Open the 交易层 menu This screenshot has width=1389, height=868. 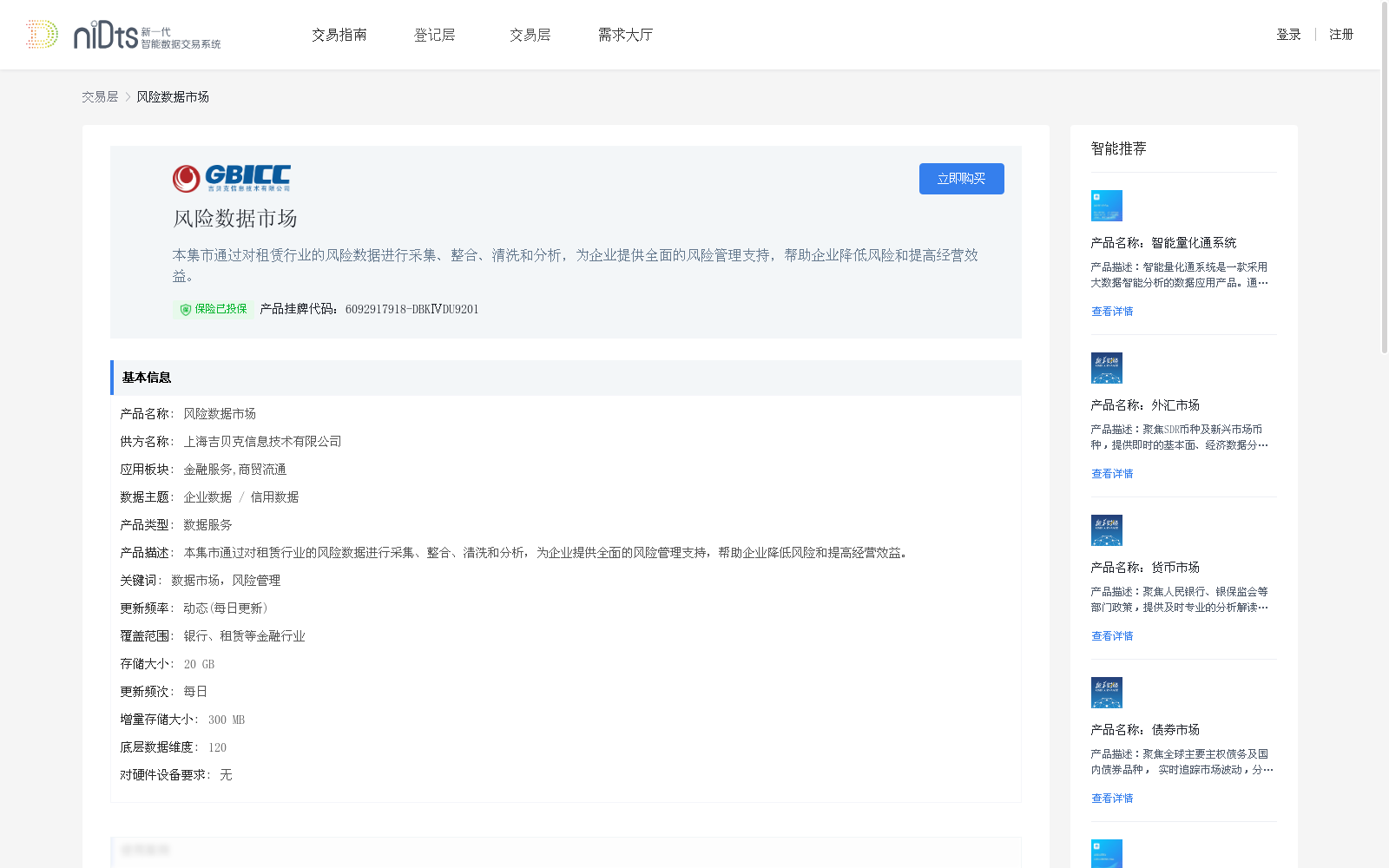(530, 35)
